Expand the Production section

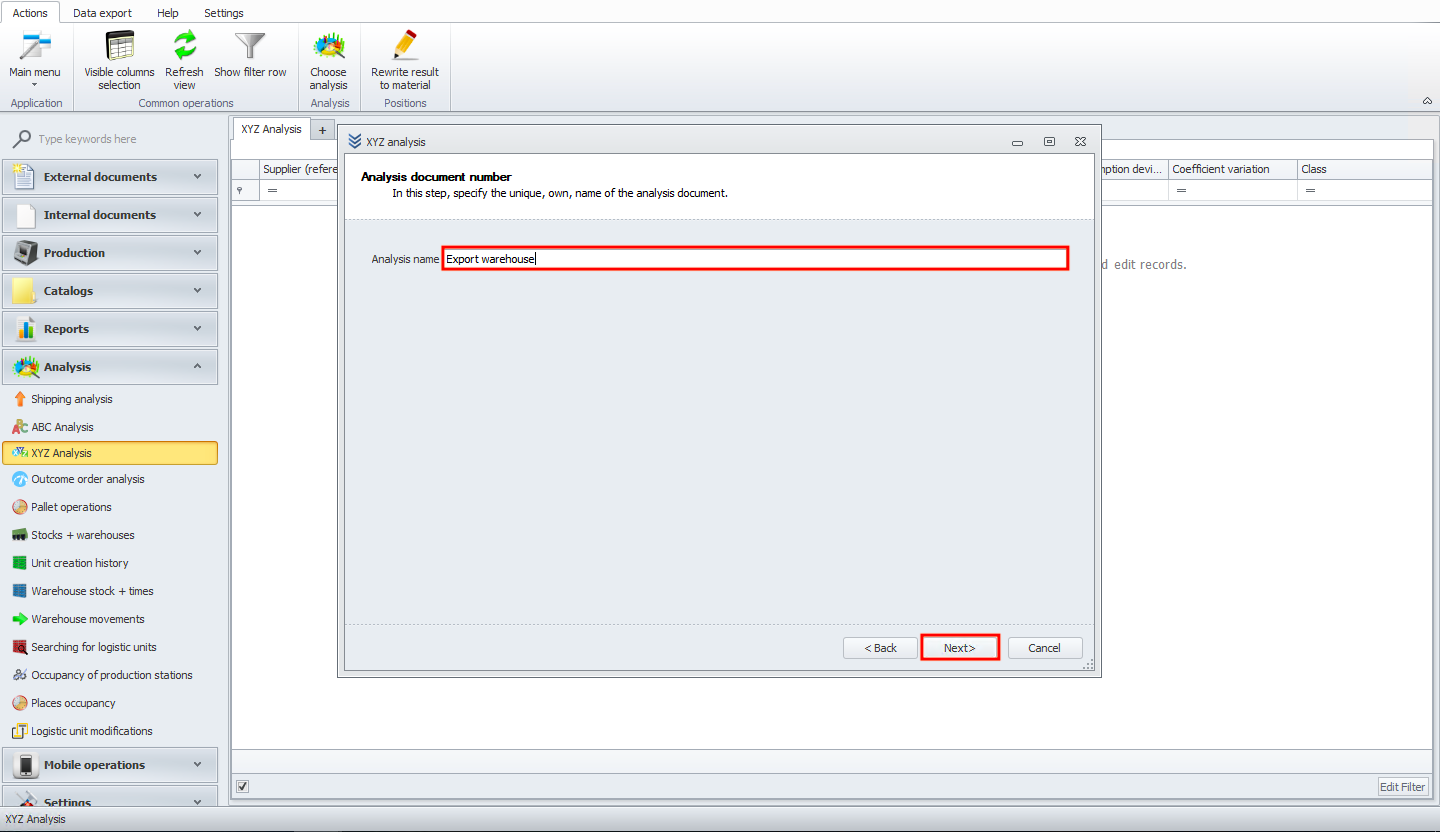pyautogui.click(x=110, y=253)
